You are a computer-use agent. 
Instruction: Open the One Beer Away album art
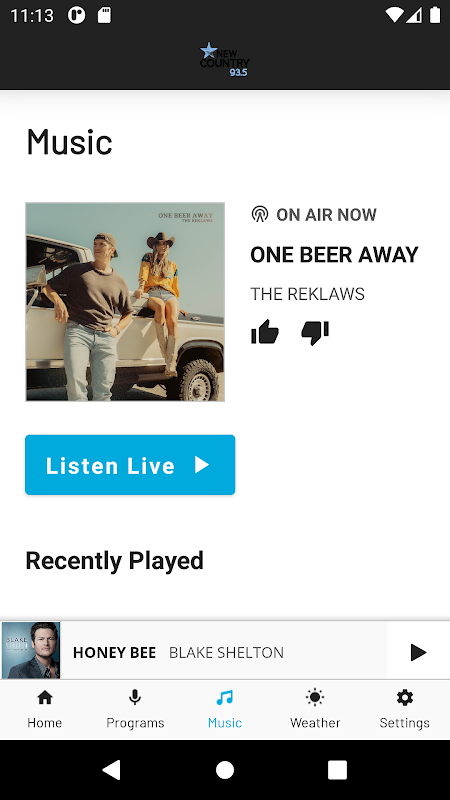125,302
